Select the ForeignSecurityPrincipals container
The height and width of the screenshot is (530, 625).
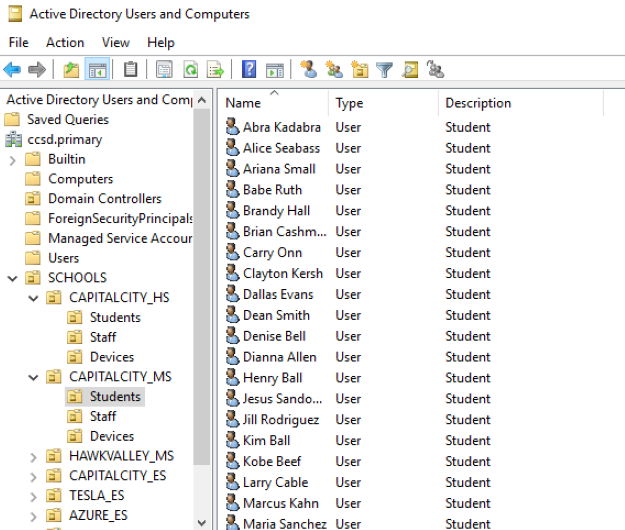click(x=120, y=218)
